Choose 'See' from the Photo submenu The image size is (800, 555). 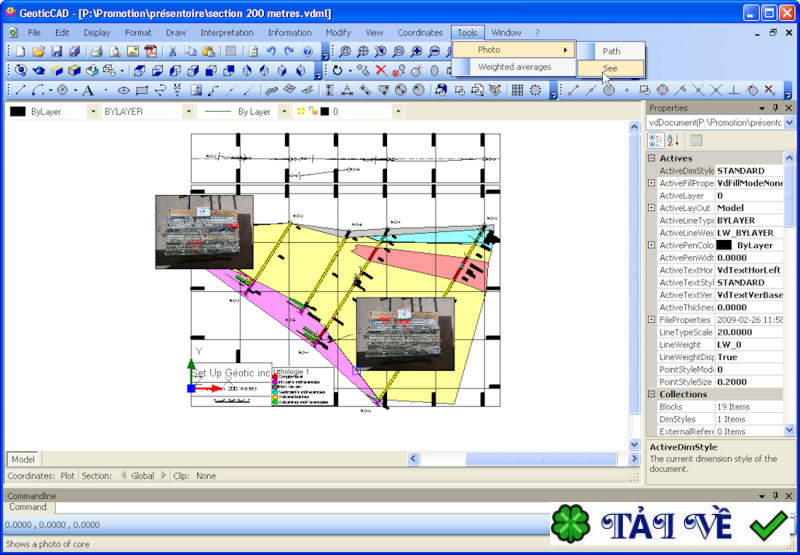pos(610,69)
